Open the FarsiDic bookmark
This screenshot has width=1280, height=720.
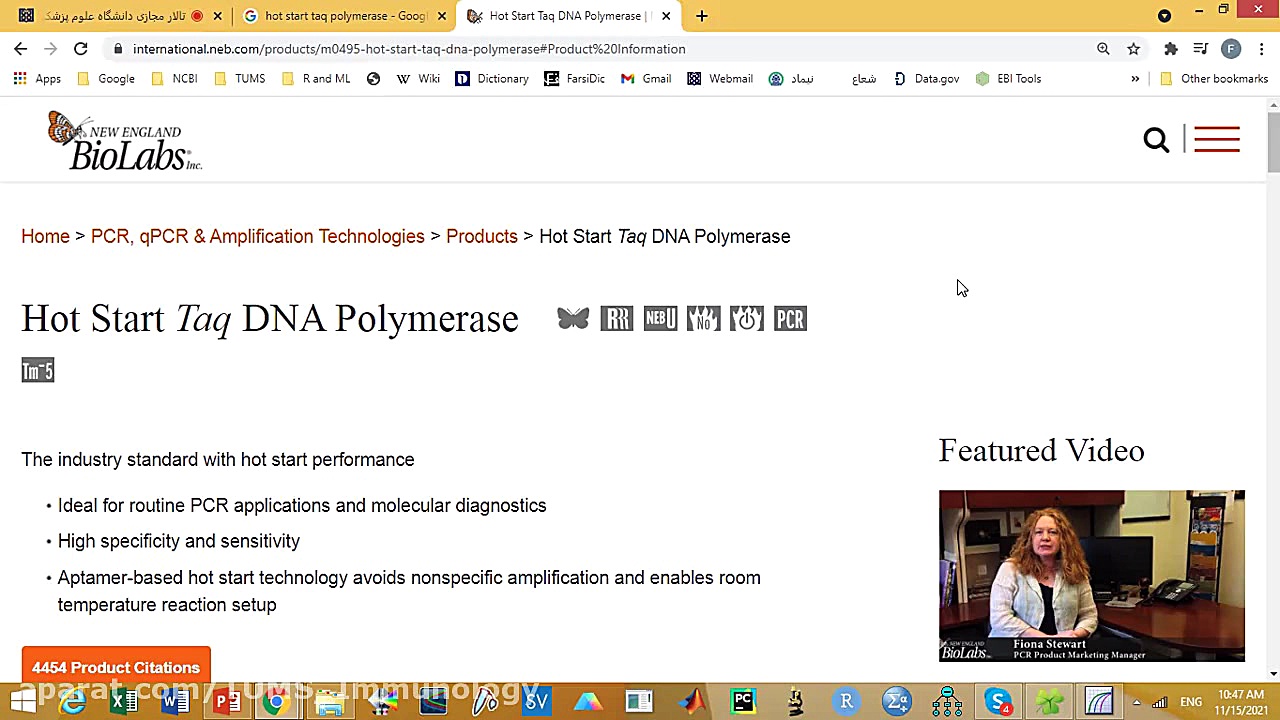click(575, 78)
